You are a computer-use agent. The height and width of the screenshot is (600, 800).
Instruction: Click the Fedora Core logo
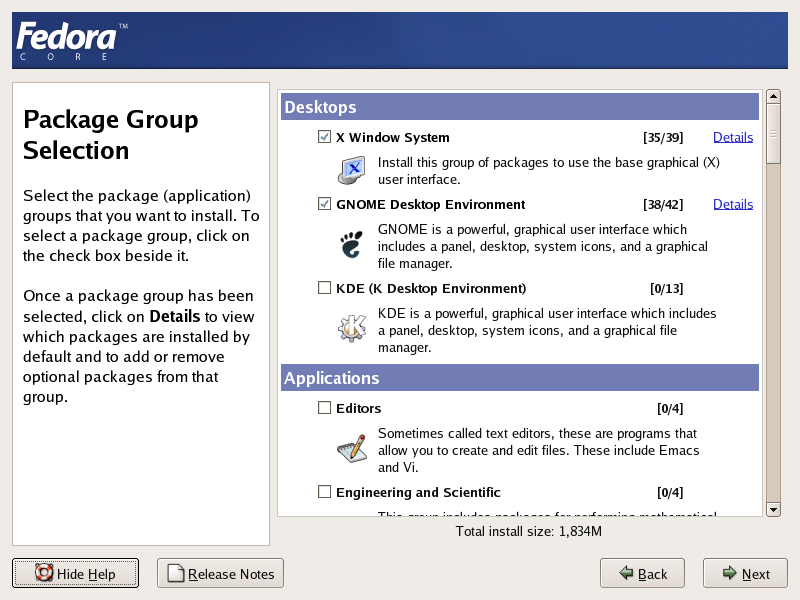coord(72,41)
